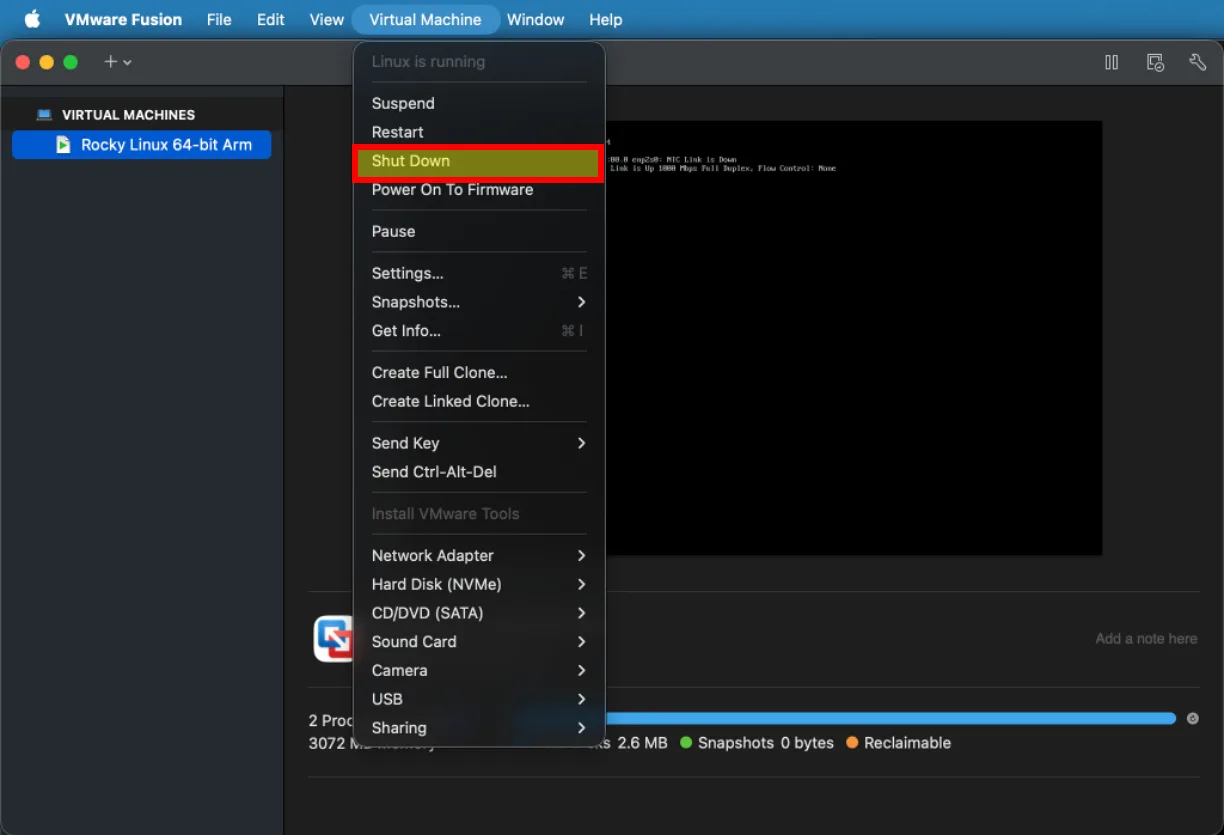Open the Apple menu
This screenshot has height=836, width=1224.
(32, 19)
